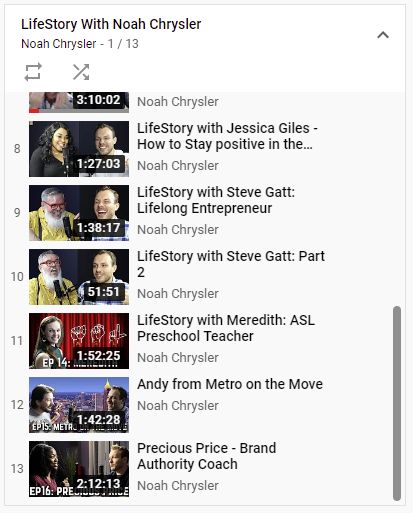Open 'LifeStory with Steve Gatt: Lifelong Entrepreneur' title

216,200
